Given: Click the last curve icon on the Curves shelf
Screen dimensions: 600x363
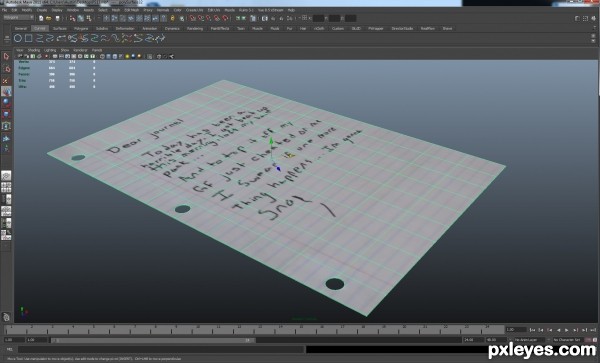Looking at the screenshot, I should click(160, 38).
